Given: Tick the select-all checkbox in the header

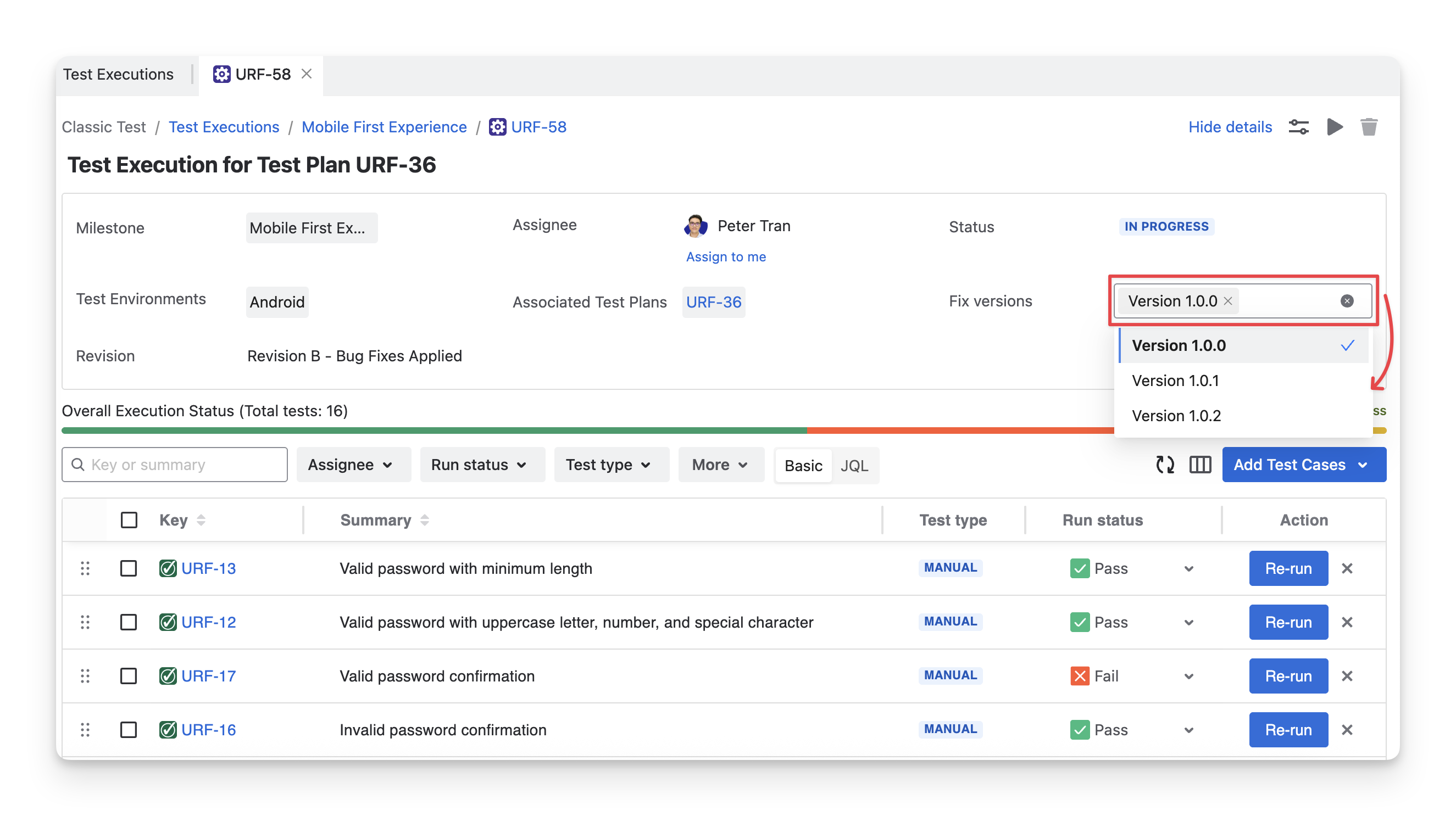Looking at the screenshot, I should pos(129,520).
